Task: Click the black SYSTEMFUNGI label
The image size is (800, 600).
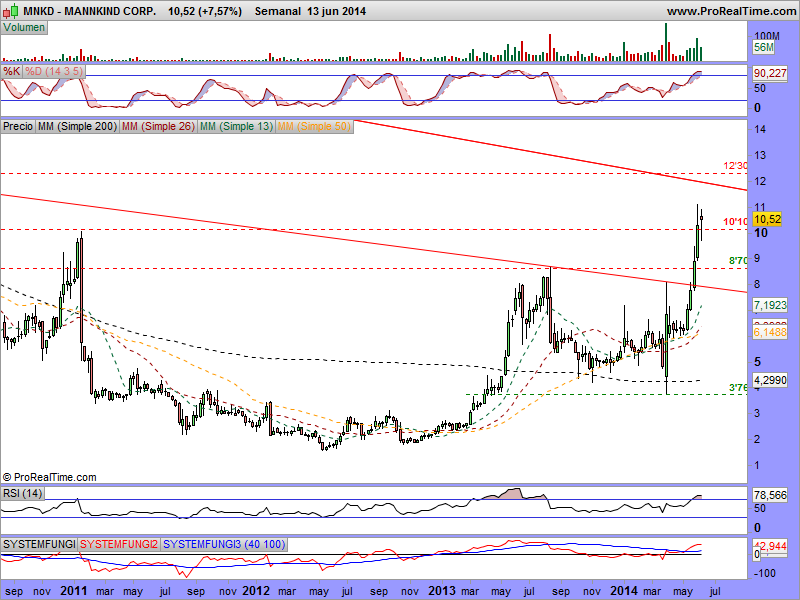Action: pos(39,544)
